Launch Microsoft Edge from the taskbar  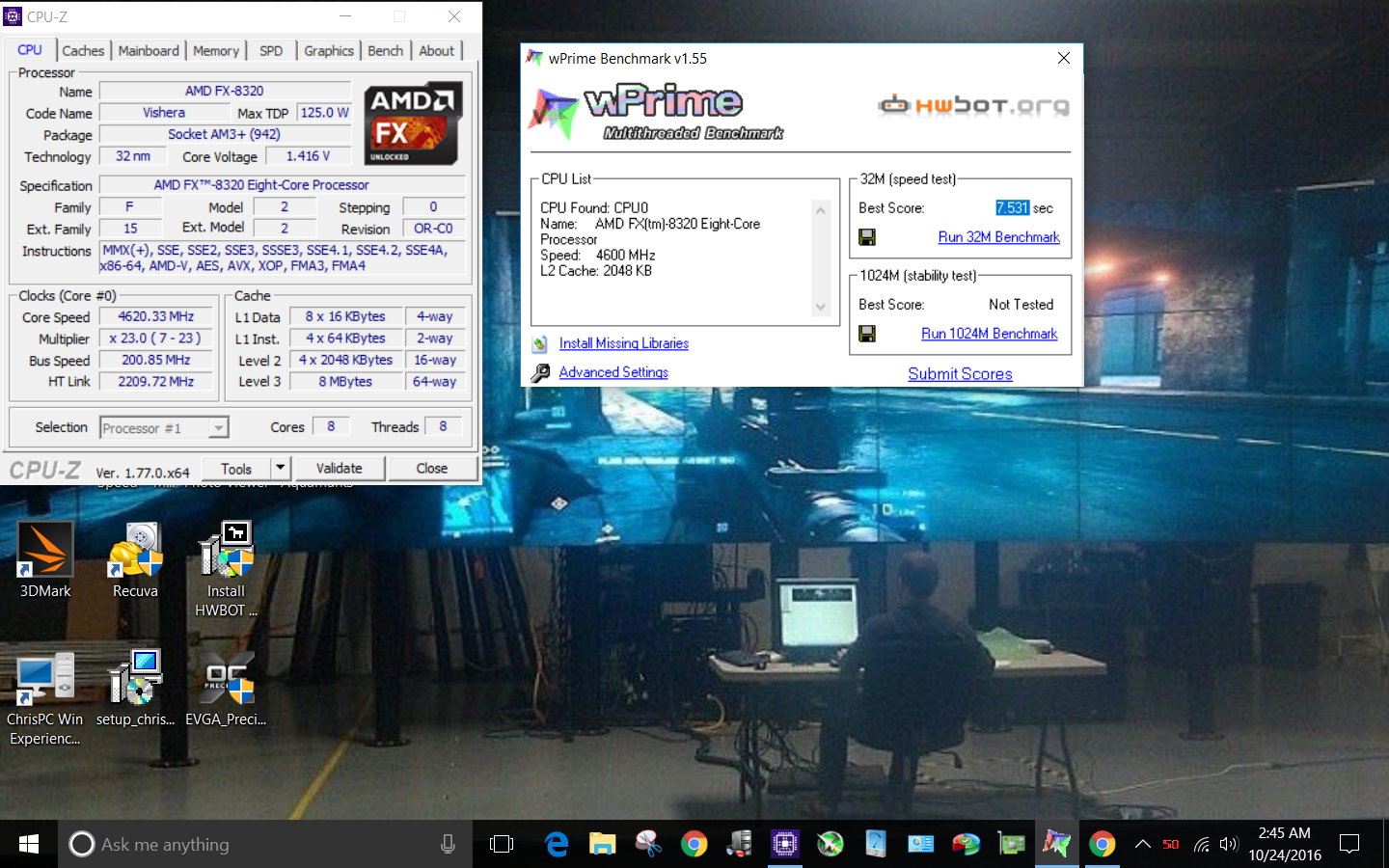point(557,844)
